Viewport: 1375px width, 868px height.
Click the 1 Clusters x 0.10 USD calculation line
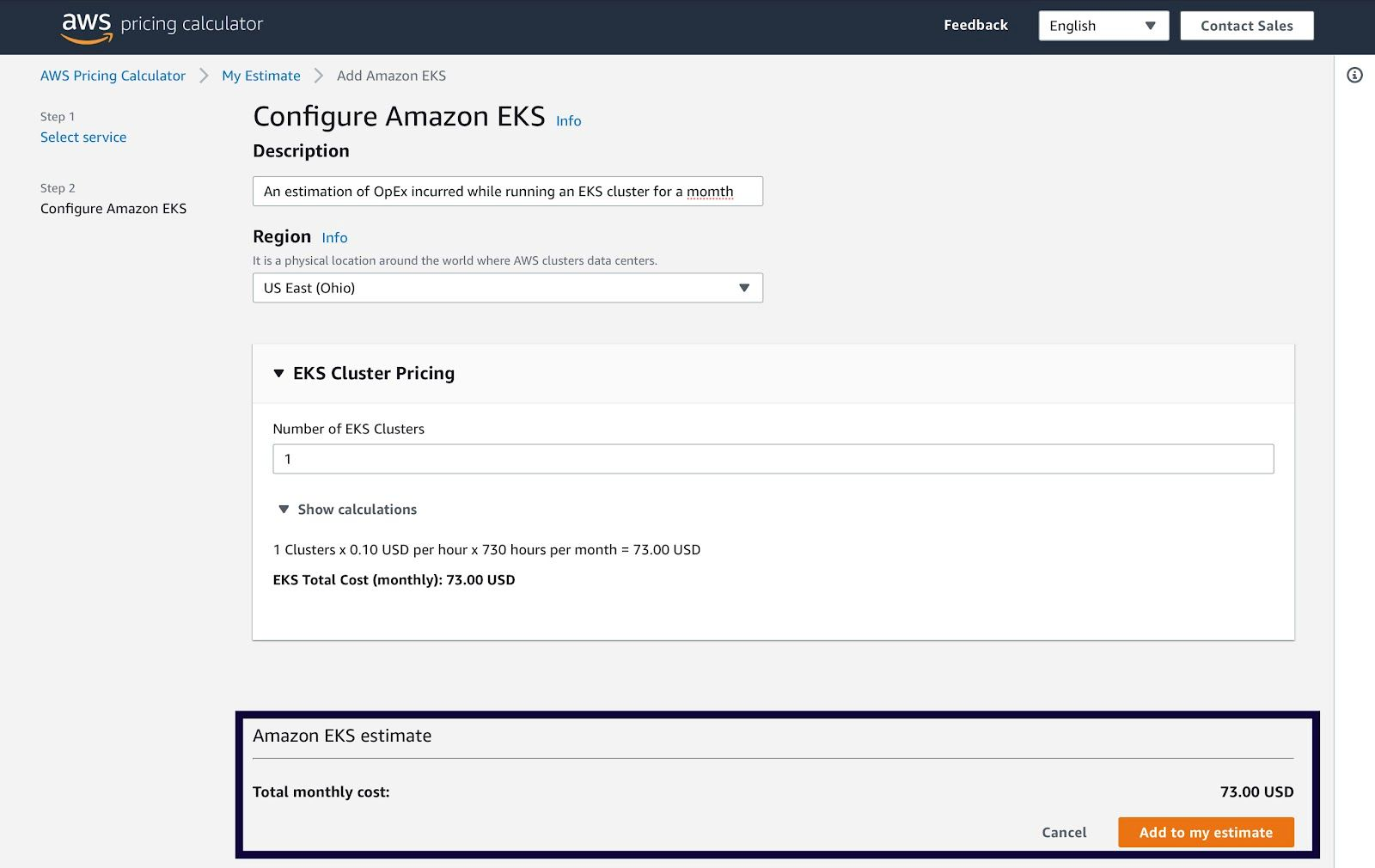(x=486, y=550)
